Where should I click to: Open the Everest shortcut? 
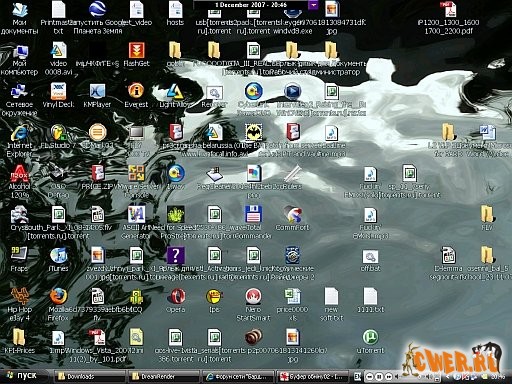136,96
